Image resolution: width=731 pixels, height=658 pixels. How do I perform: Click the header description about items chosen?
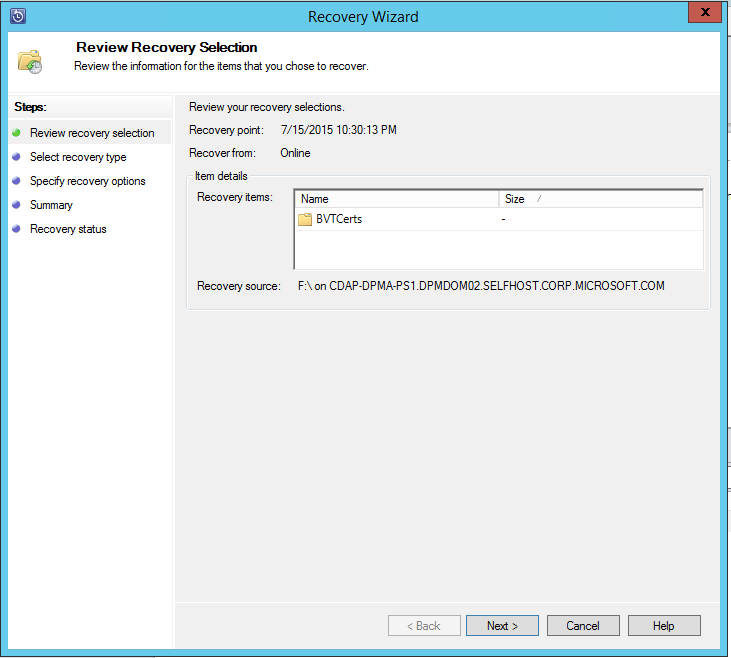coord(221,66)
